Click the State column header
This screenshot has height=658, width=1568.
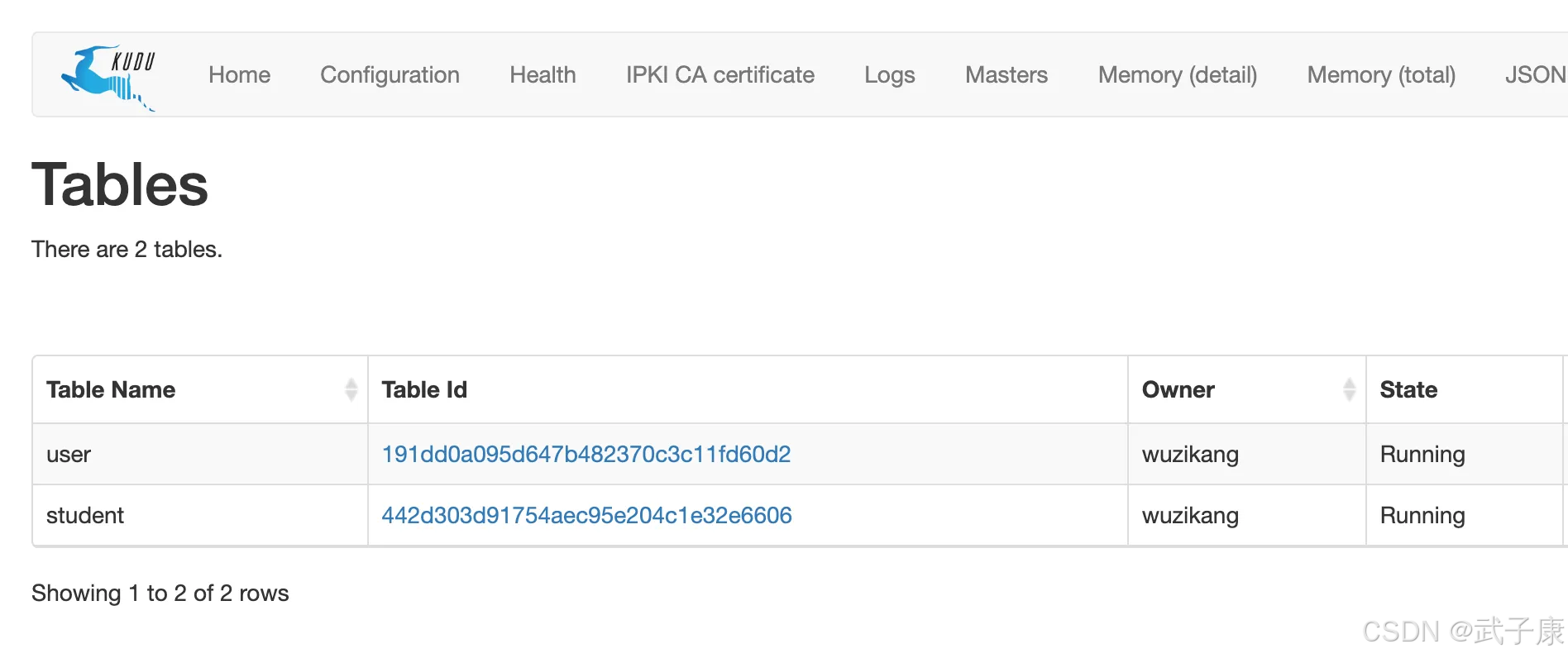[x=1408, y=389]
